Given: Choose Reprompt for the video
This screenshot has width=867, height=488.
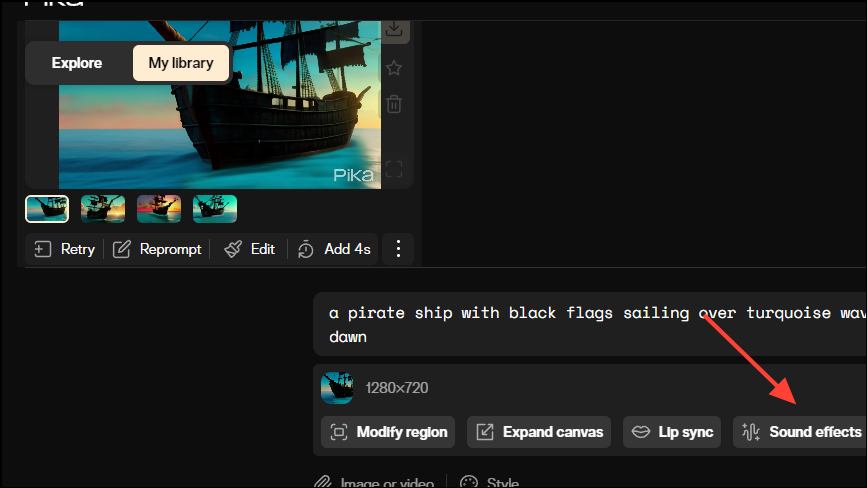Looking at the screenshot, I should [x=157, y=249].
